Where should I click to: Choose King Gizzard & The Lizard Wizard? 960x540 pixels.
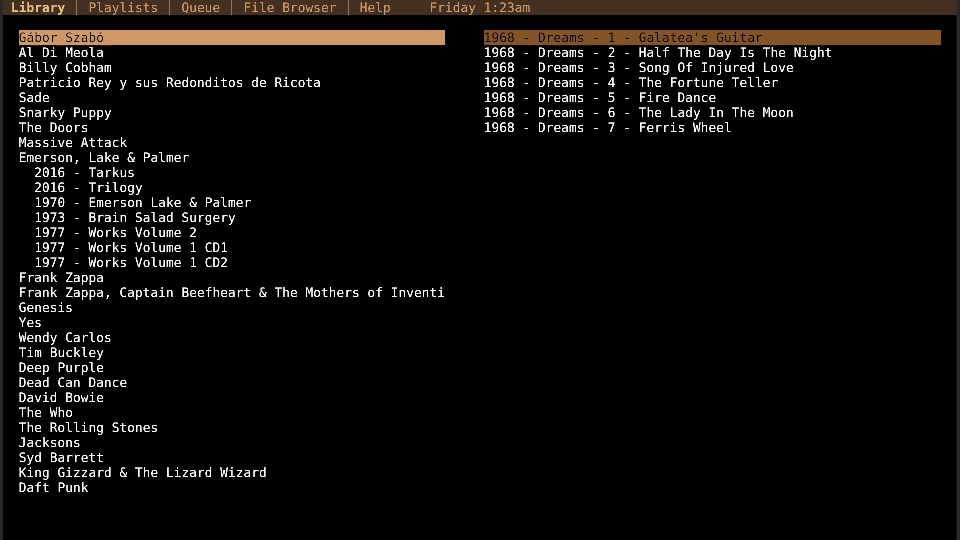142,473
